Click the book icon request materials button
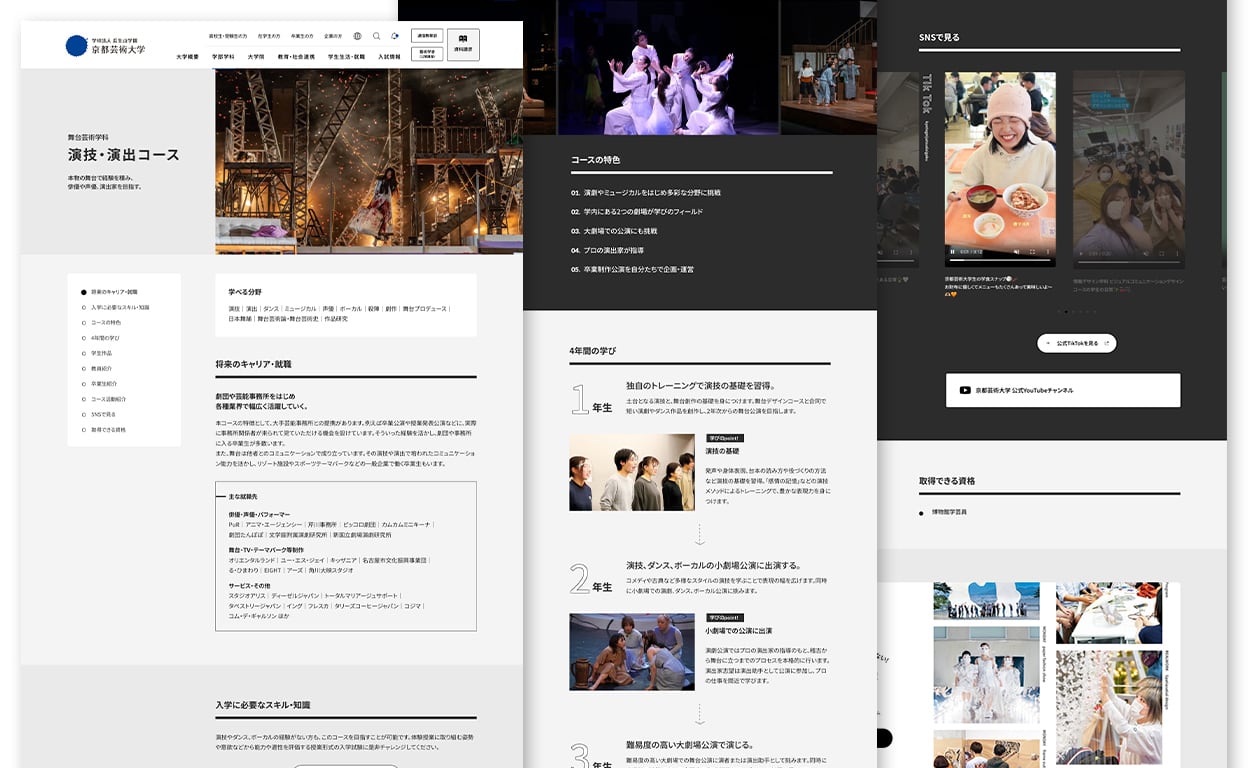1248x768 pixels. tap(463, 44)
